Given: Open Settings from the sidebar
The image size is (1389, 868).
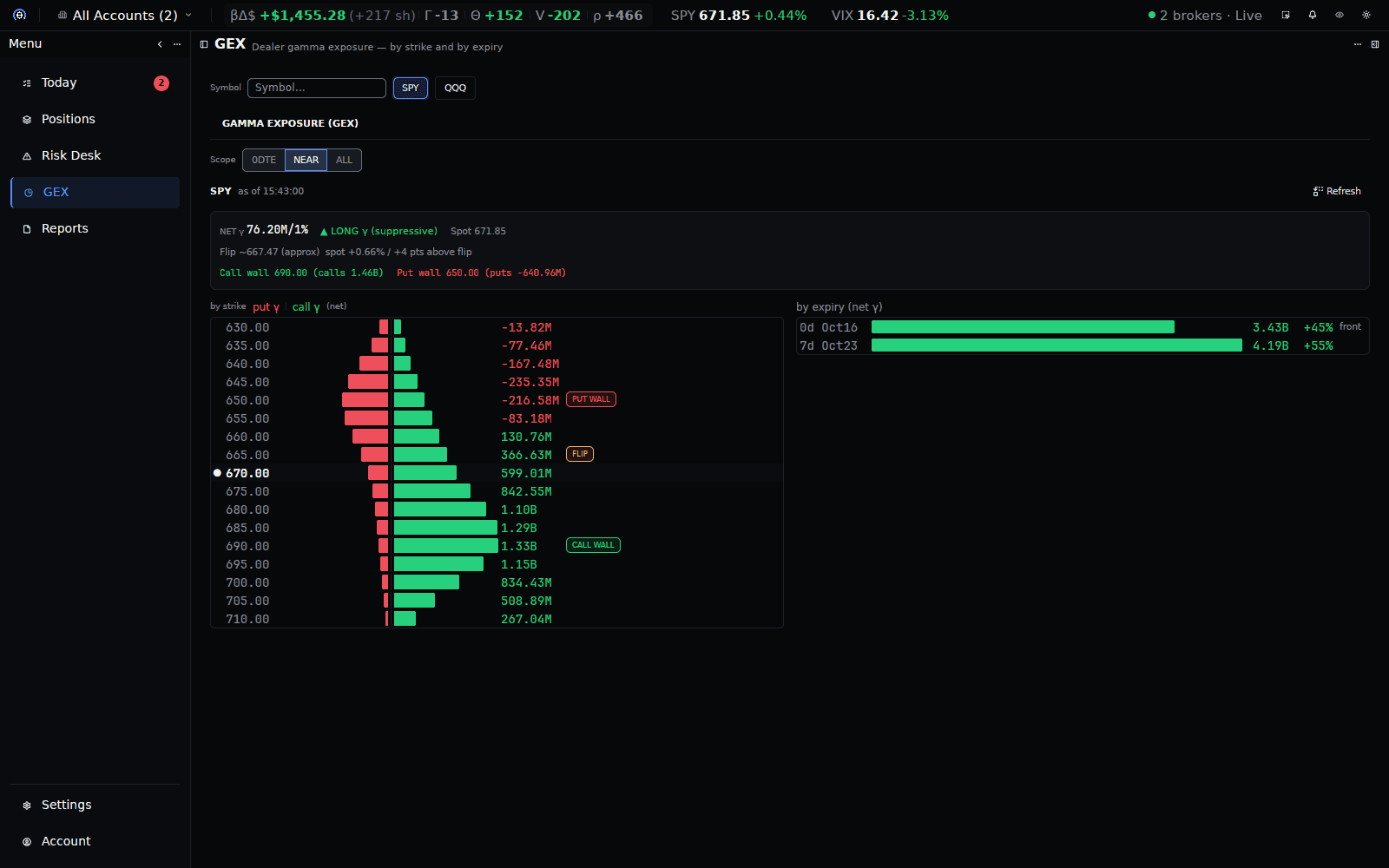Looking at the screenshot, I should point(95,805).
